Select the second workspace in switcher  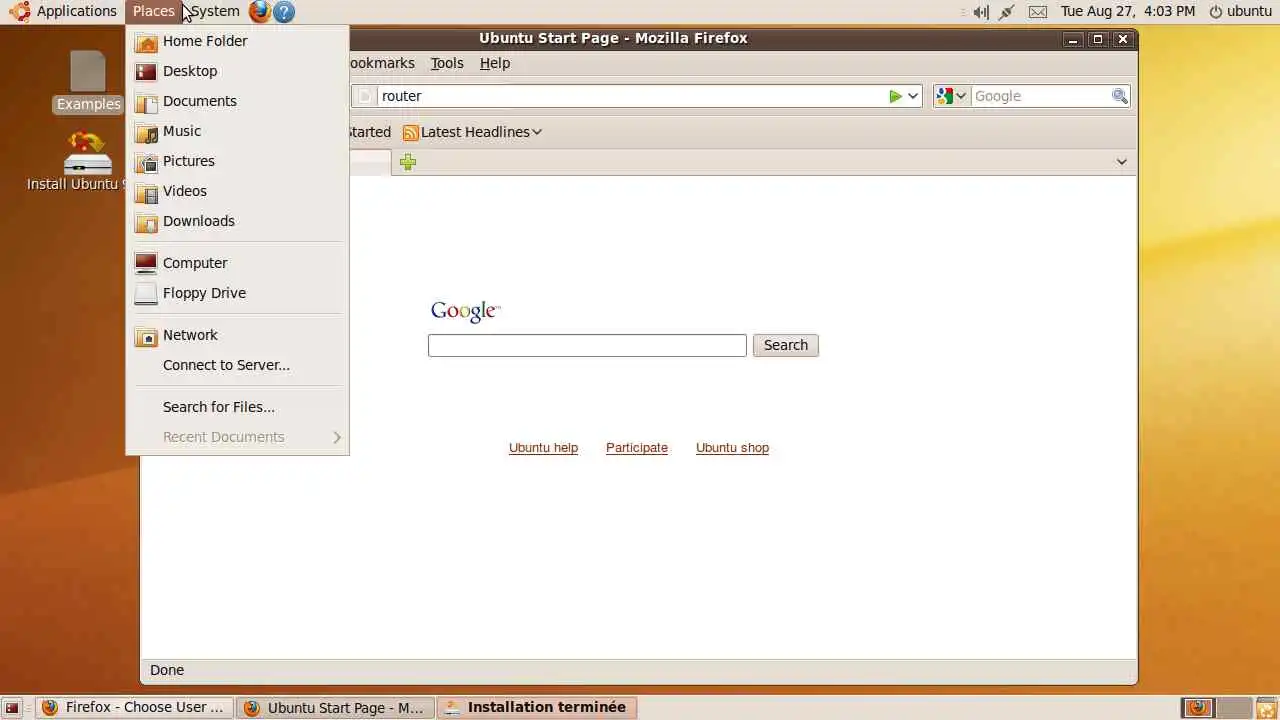[x=1232, y=708]
